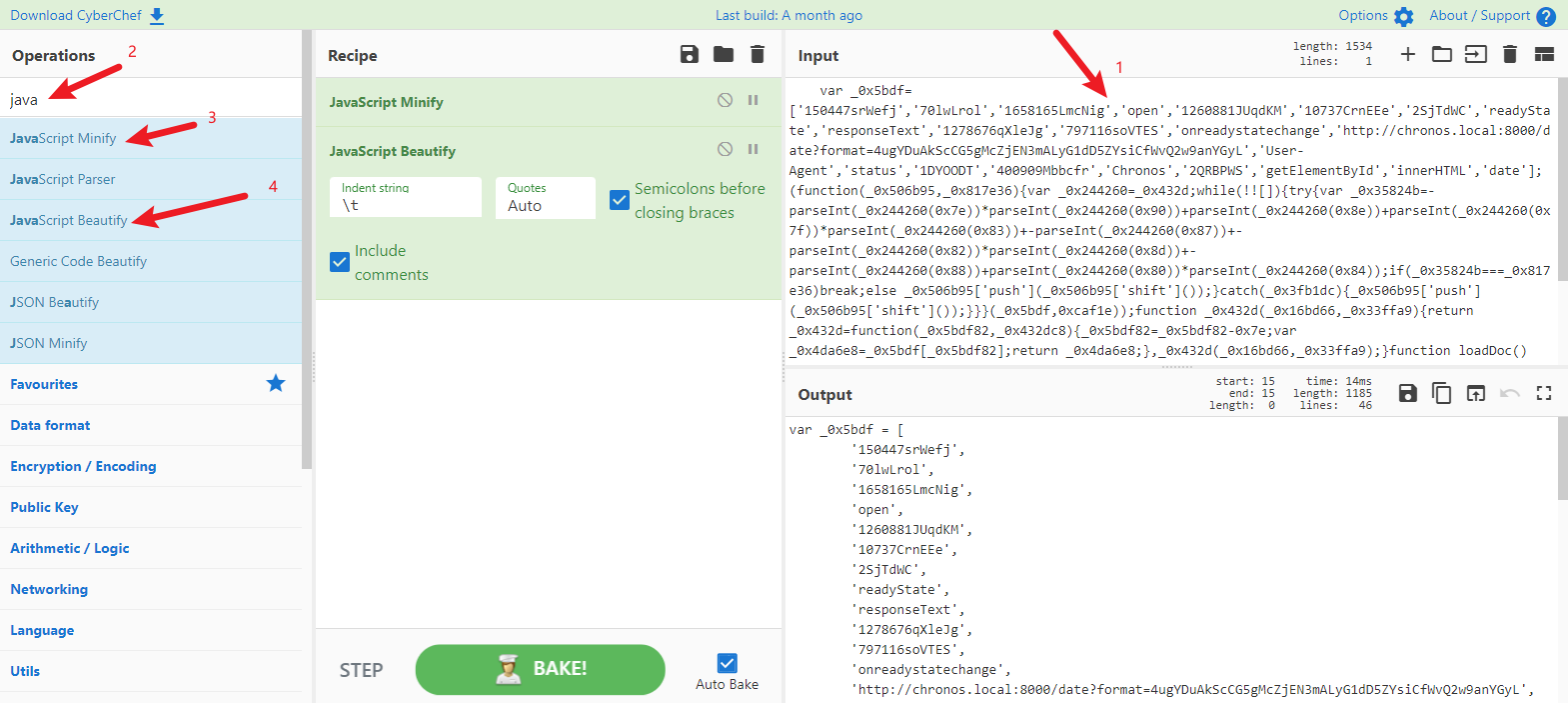Expand the Utils category

point(150,671)
